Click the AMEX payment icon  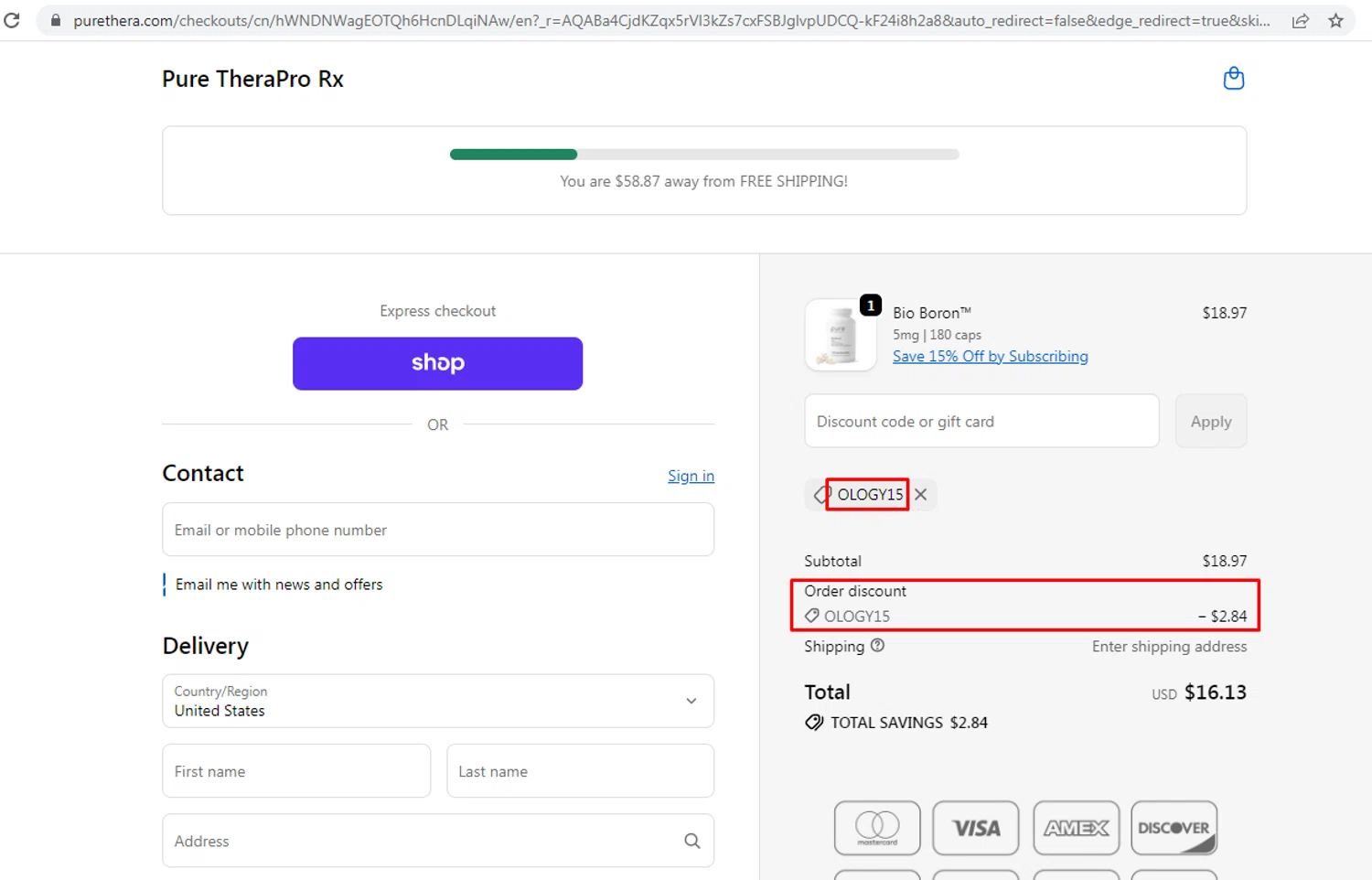[x=1076, y=828]
